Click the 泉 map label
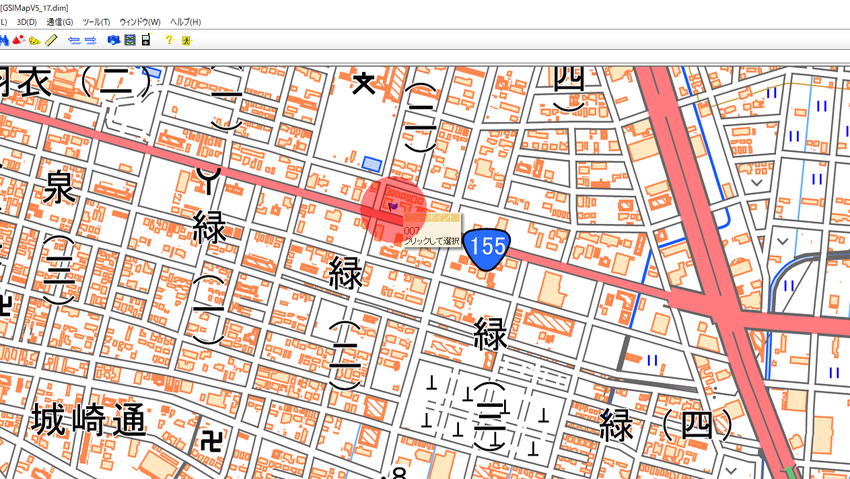The height and width of the screenshot is (479, 850). [59, 186]
